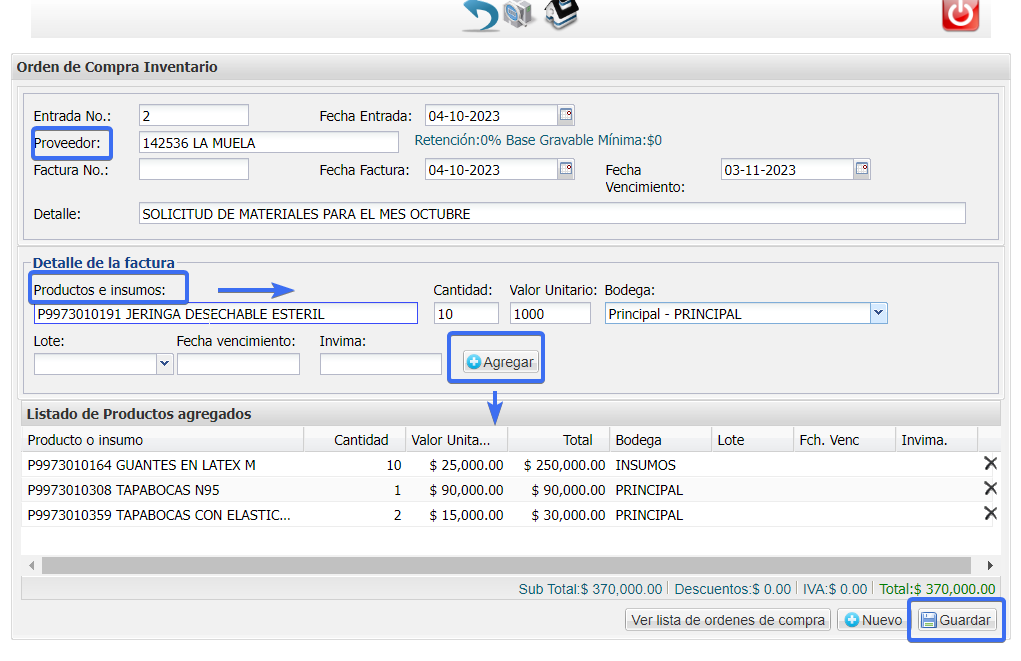Click the Valor Unita... column header

[x=457, y=440]
